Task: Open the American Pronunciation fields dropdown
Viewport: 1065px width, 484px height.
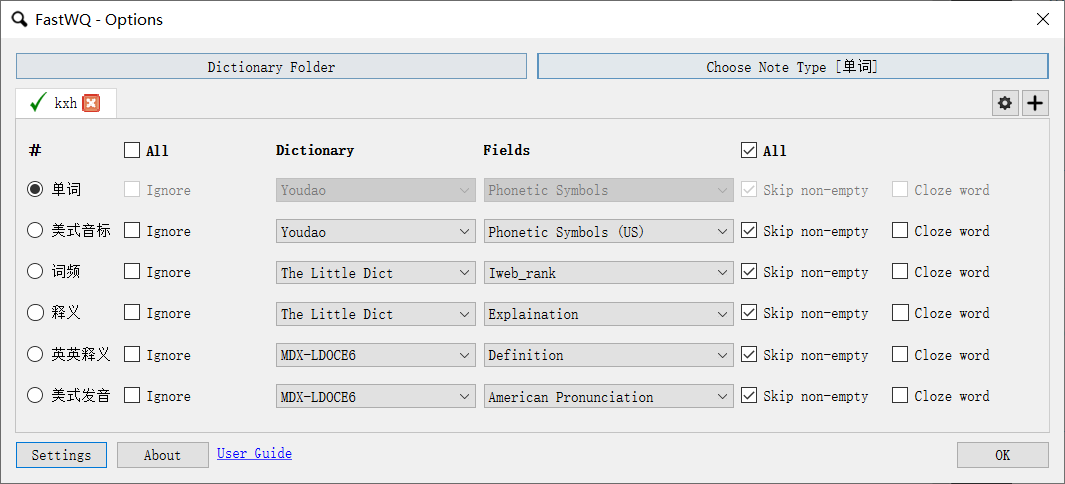Action: (x=609, y=396)
